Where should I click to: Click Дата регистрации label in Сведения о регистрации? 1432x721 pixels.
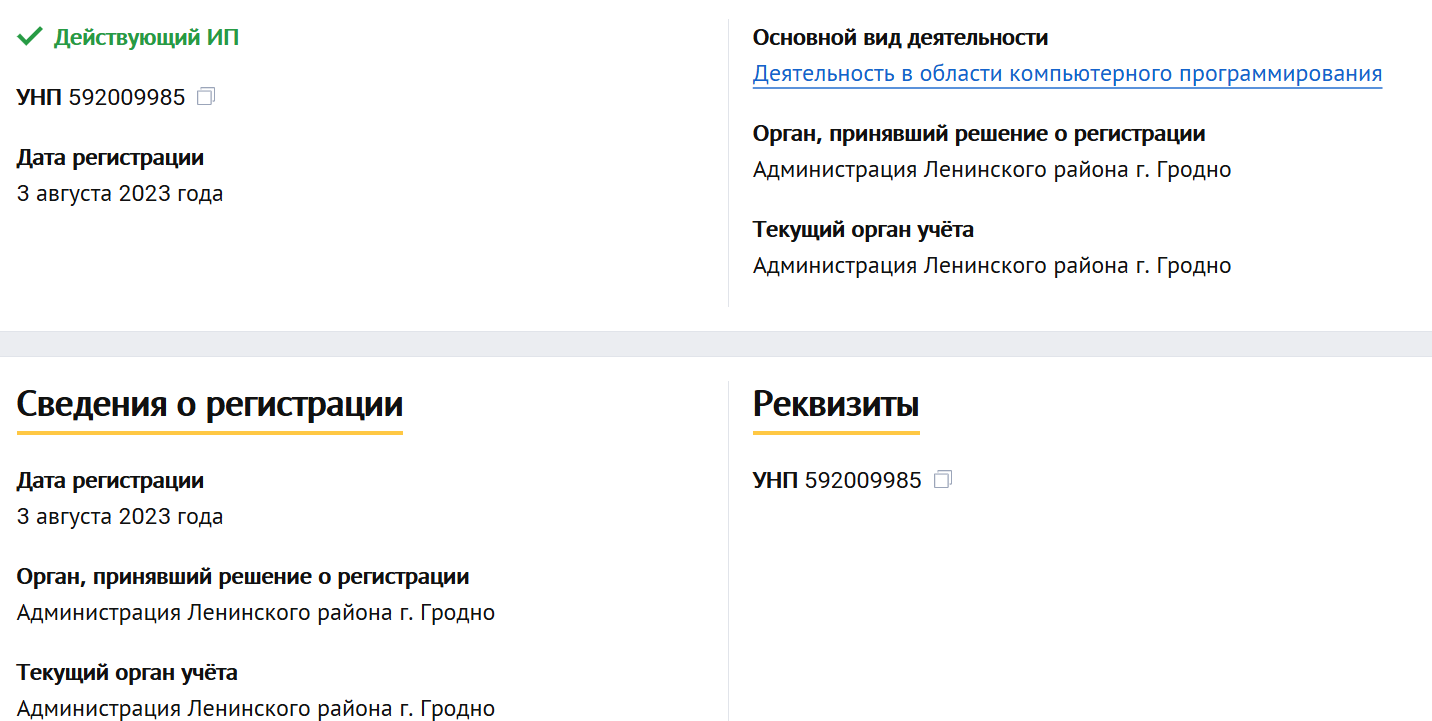pyautogui.click(x=110, y=481)
